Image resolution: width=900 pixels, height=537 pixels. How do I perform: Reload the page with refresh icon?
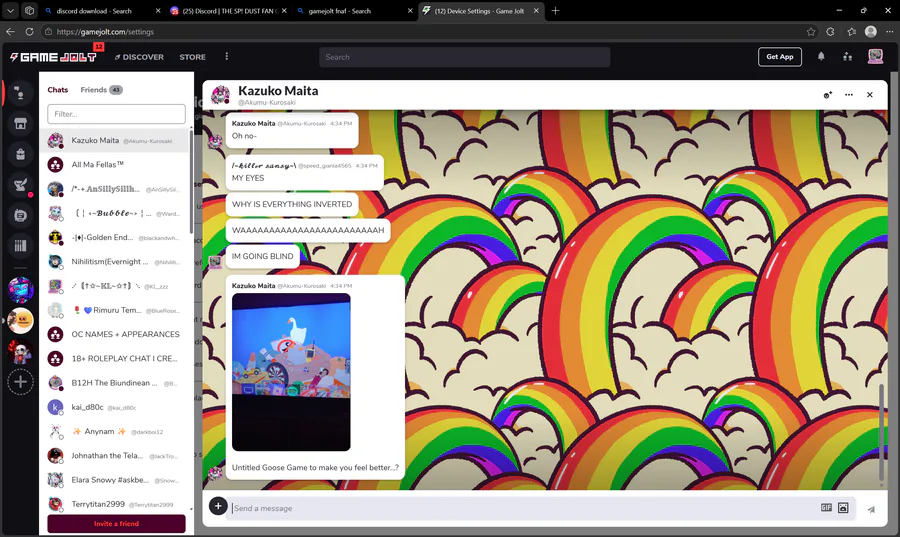click(29, 32)
